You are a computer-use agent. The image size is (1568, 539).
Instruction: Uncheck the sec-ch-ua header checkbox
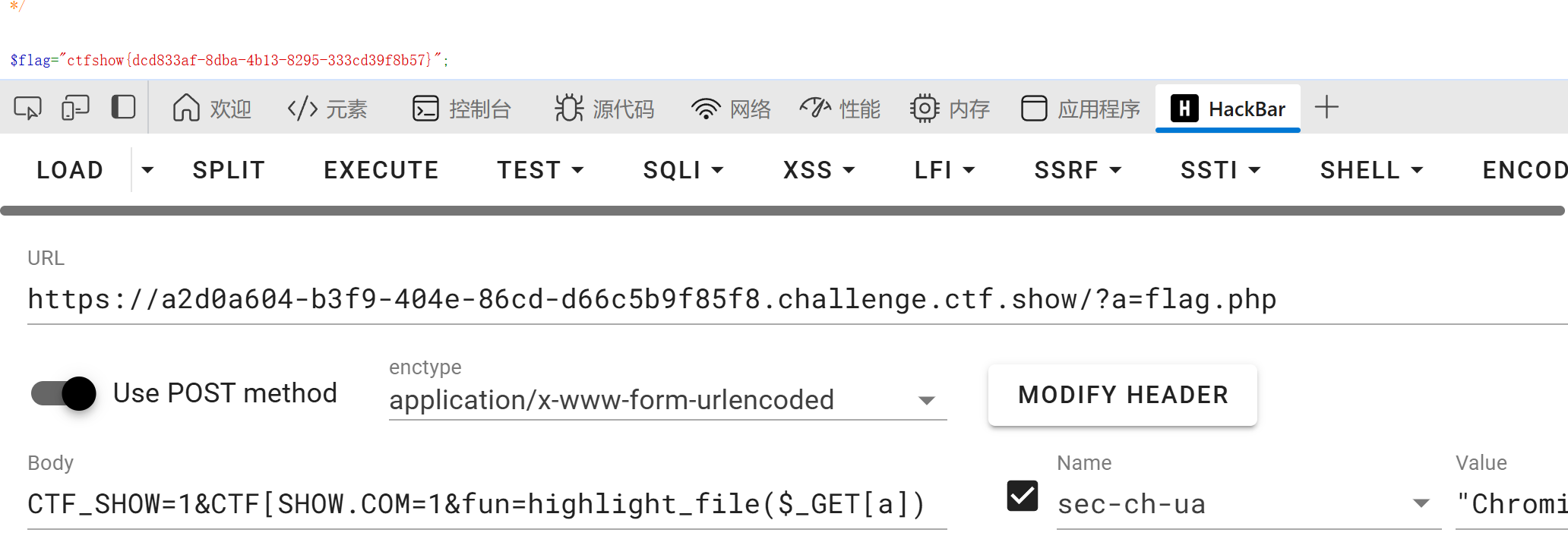click(x=1022, y=496)
